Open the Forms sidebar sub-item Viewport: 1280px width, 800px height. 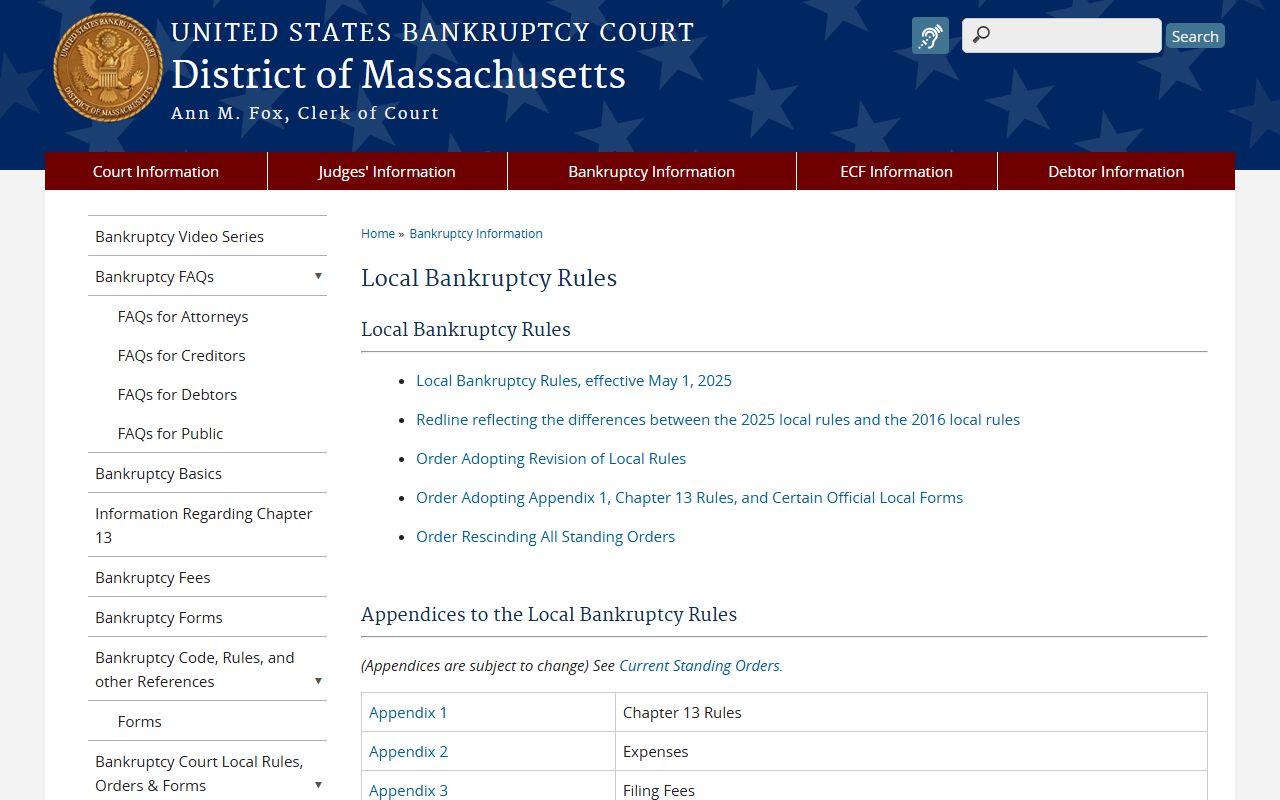click(139, 721)
